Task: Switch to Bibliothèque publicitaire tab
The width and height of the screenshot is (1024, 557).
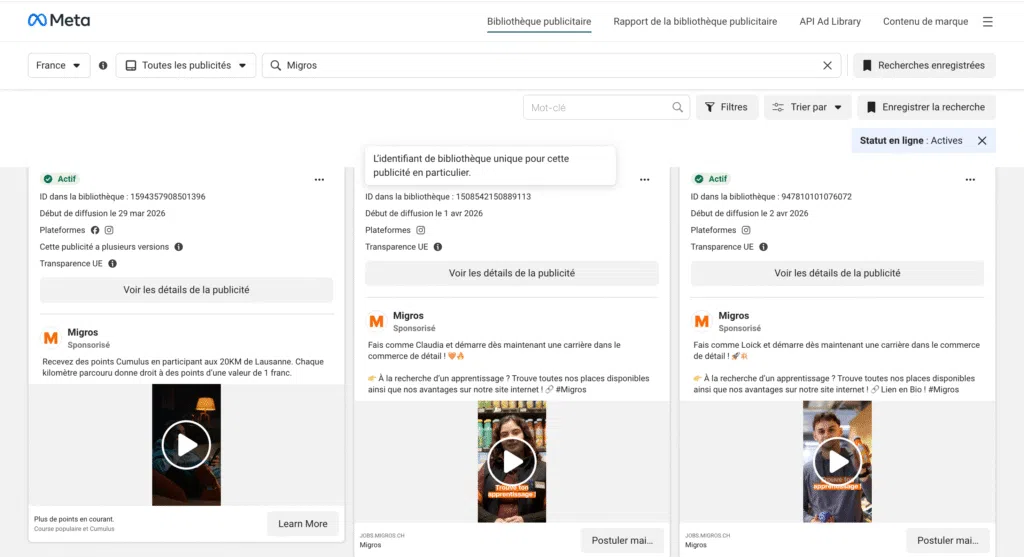Action: (x=539, y=22)
